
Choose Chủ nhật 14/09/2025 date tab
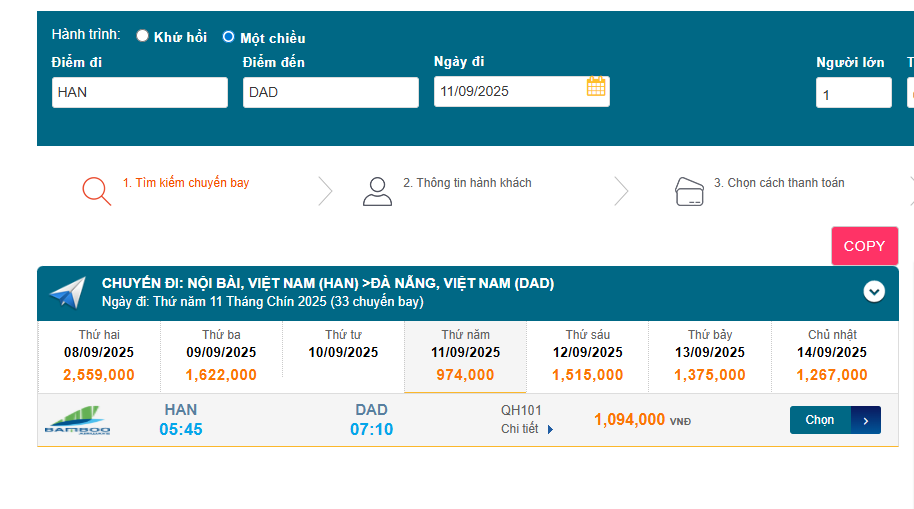coord(832,356)
